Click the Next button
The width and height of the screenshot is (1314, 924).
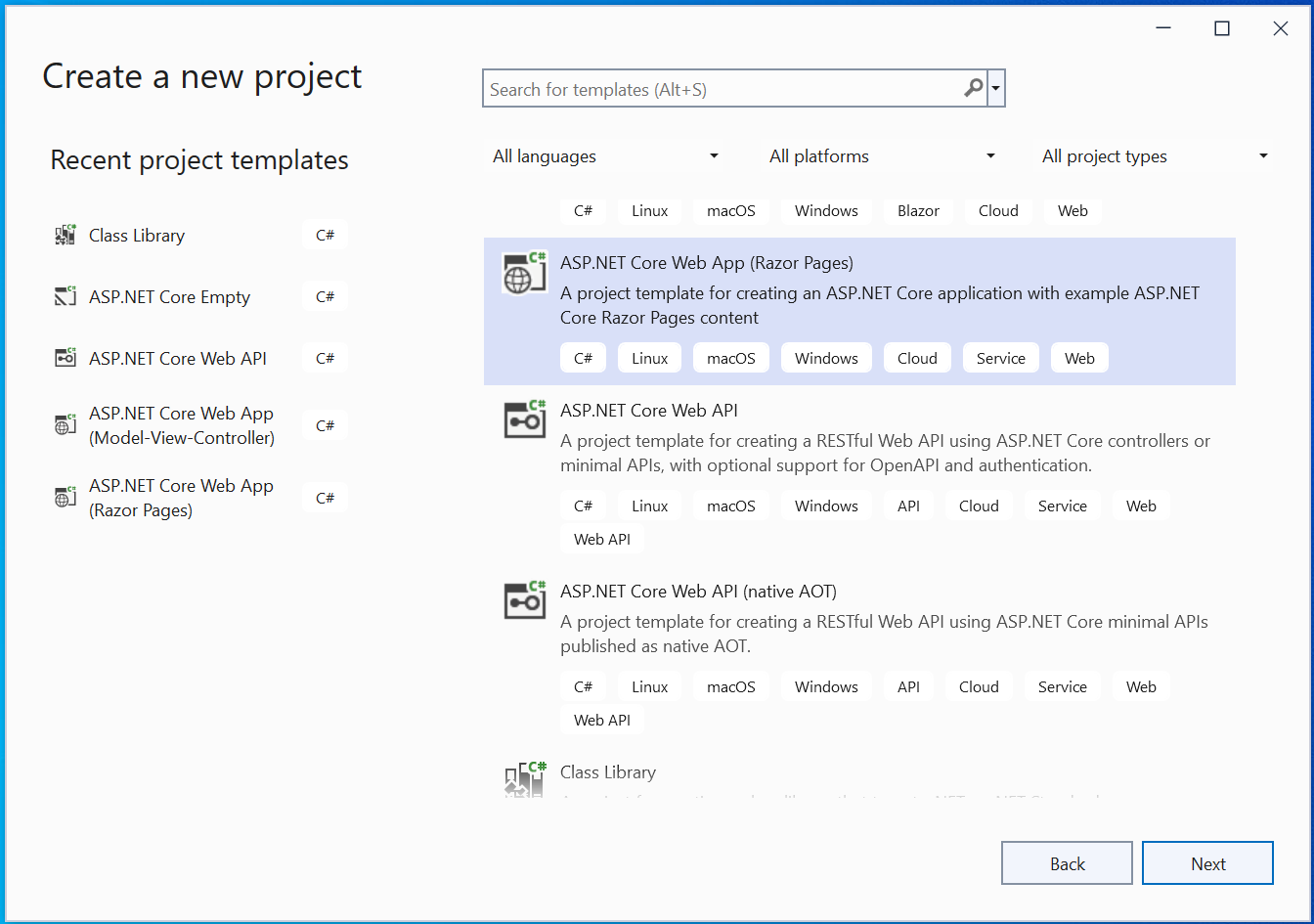[x=1207, y=863]
